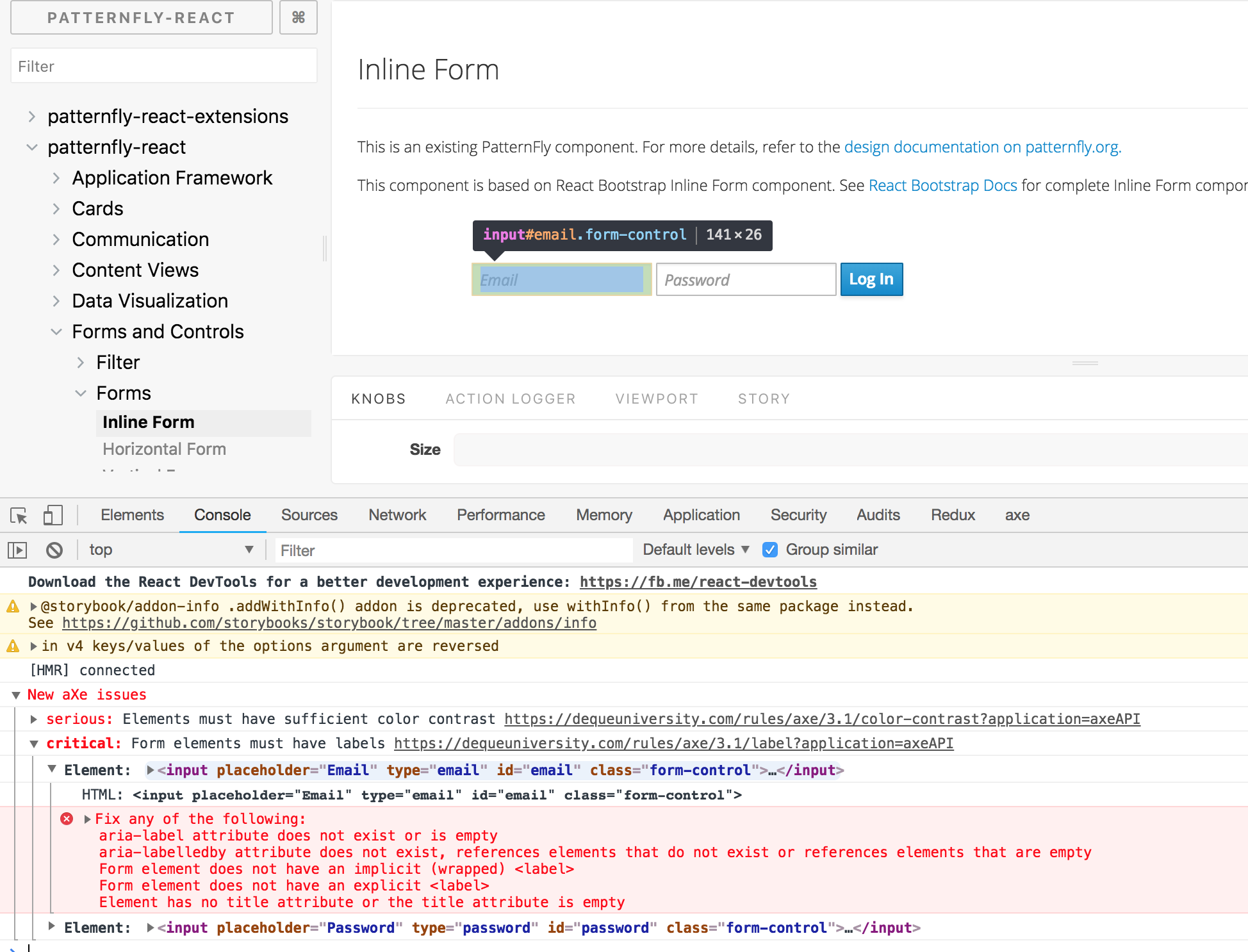Select Horizontal Form story
The height and width of the screenshot is (952, 1248).
coord(164,449)
